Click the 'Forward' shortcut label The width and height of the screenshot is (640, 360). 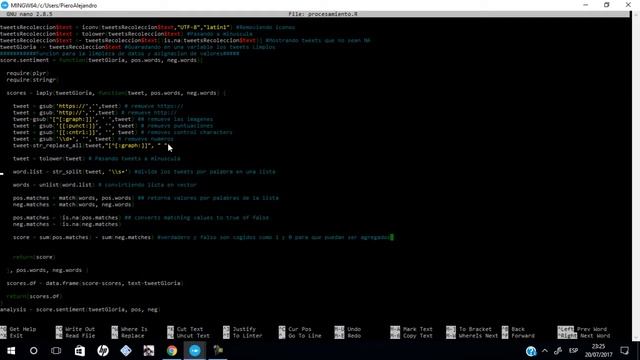pyautogui.click(x=522, y=336)
